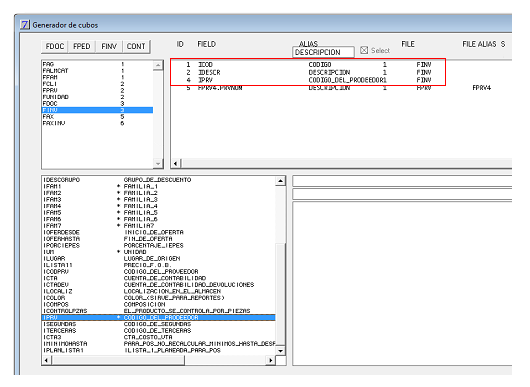Select IFAM6 FAMILIA_6 field

159,219
